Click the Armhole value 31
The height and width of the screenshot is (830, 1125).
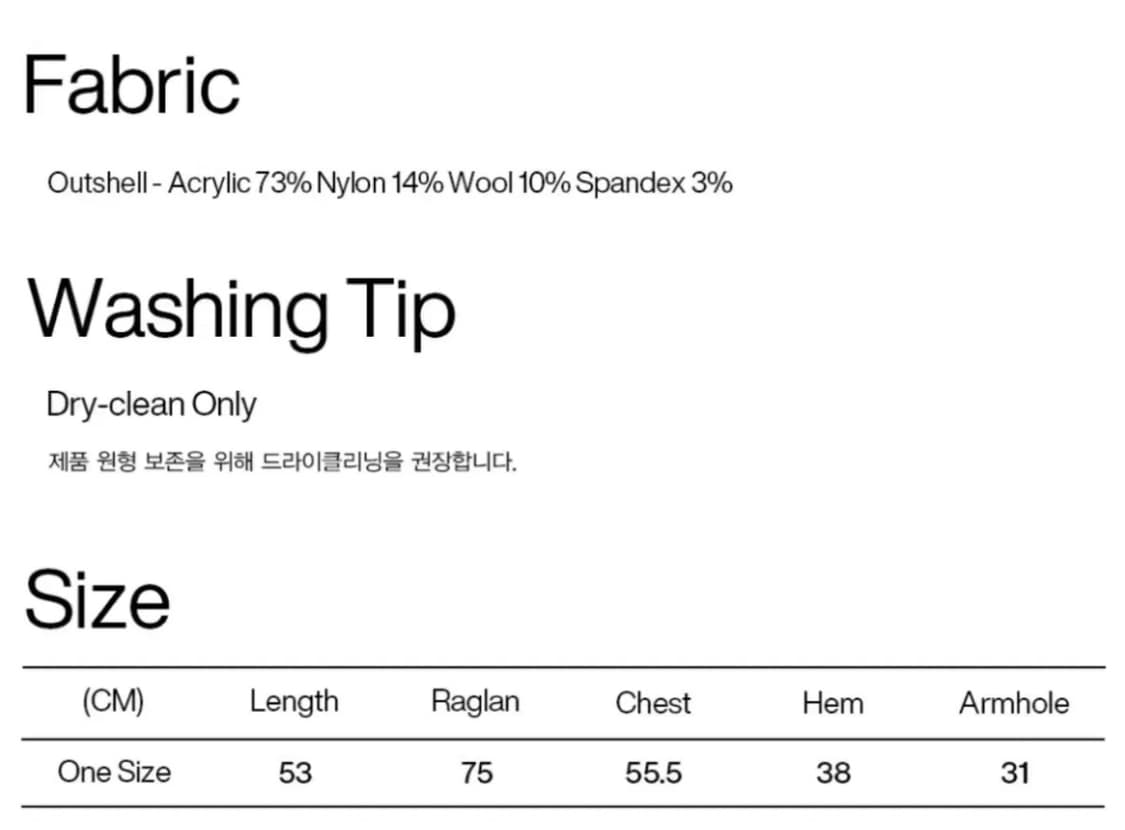pos(1014,773)
